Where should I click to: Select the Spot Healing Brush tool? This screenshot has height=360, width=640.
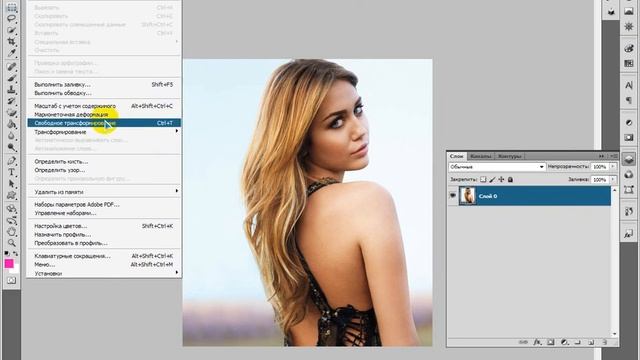tap(12, 67)
